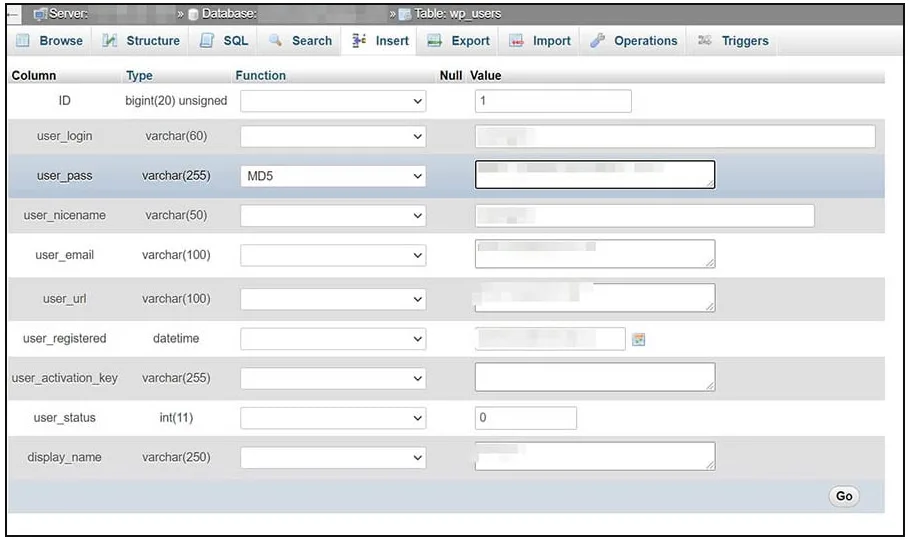Click the Server breadcrumb link
Image resolution: width=910 pixels, height=540 pixels.
(x=67, y=14)
